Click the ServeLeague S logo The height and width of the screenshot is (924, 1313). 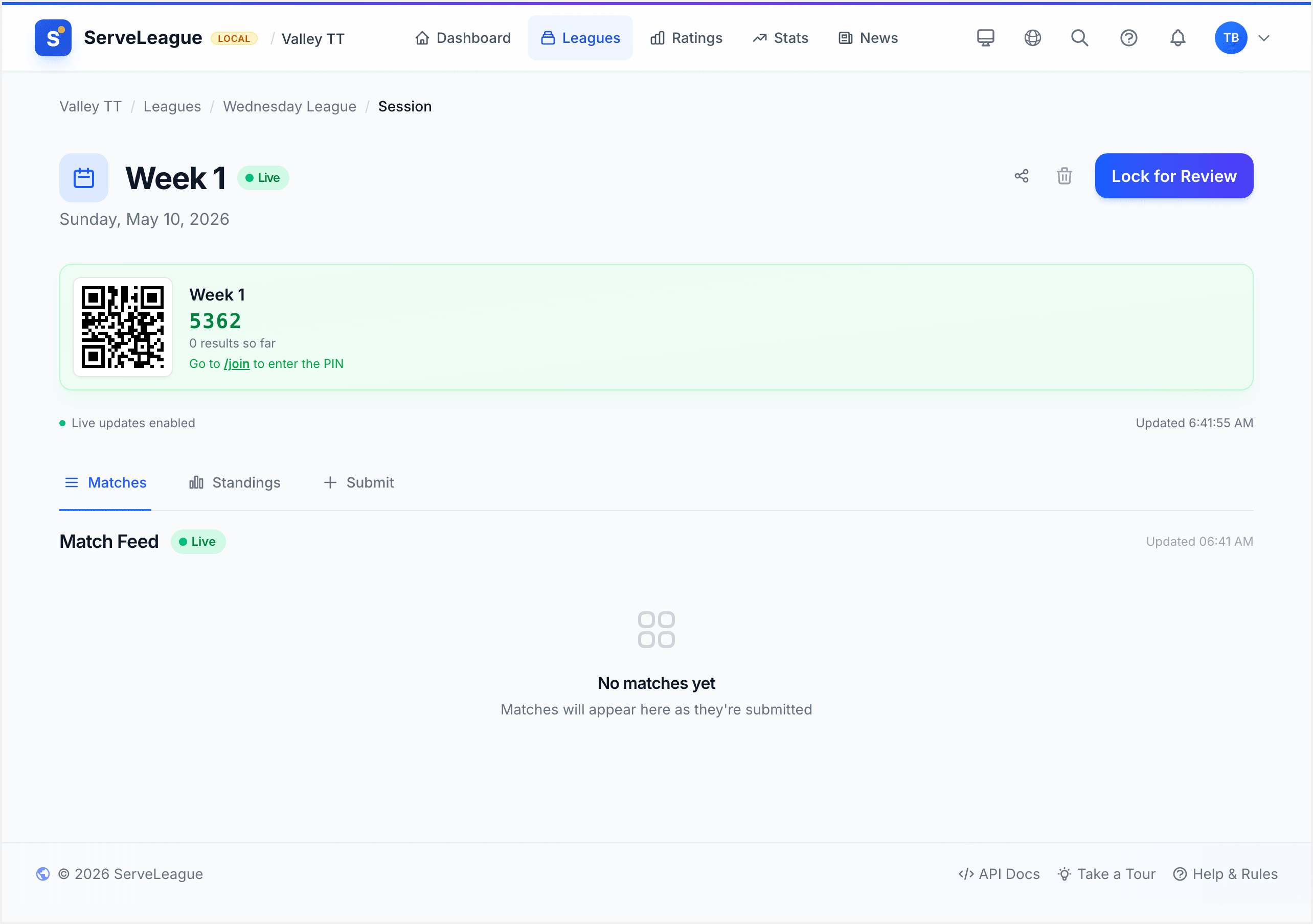[x=53, y=38]
